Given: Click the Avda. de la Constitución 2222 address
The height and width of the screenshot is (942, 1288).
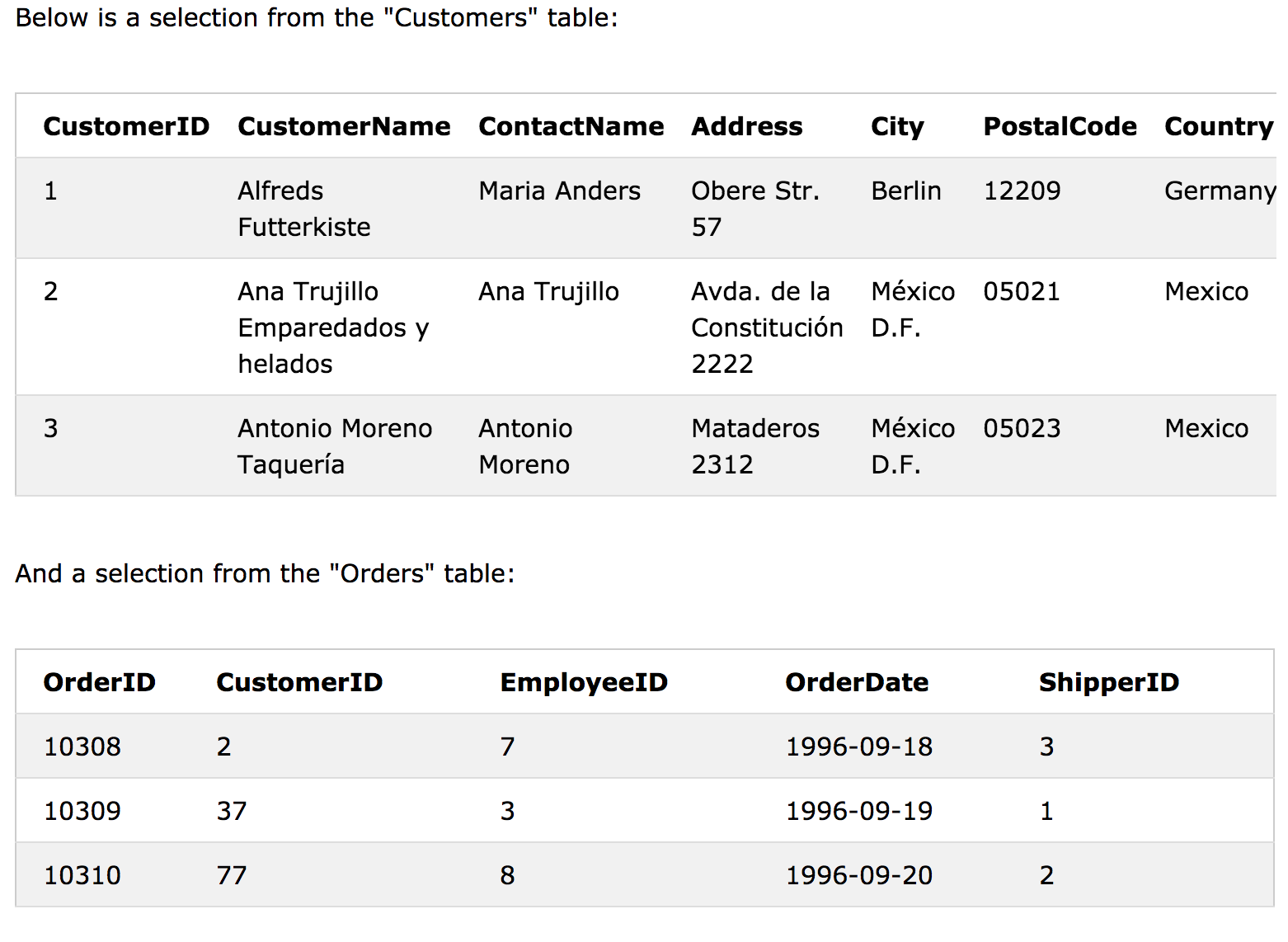Looking at the screenshot, I should click(767, 327).
